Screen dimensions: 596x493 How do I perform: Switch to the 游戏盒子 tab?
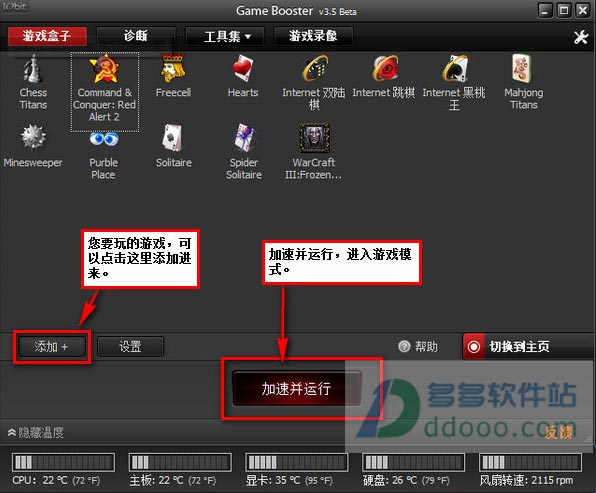pyautogui.click(x=47, y=36)
